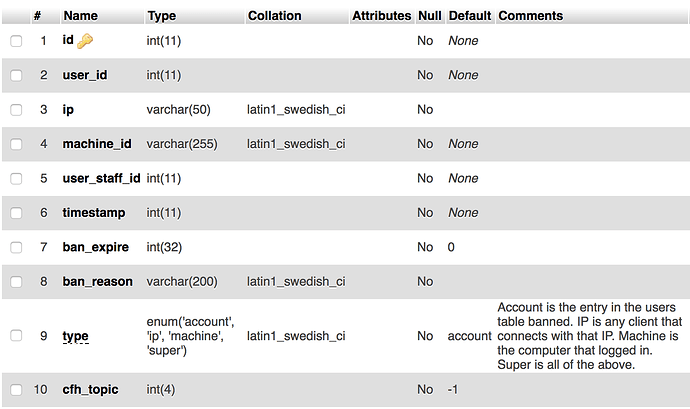The width and height of the screenshot is (690, 409).
Task: Toggle the machine_id row checkbox
Action: tap(16, 144)
